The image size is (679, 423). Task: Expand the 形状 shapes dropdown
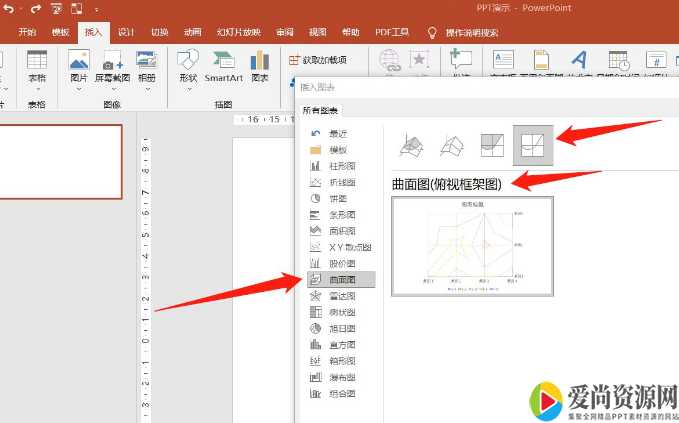187,68
